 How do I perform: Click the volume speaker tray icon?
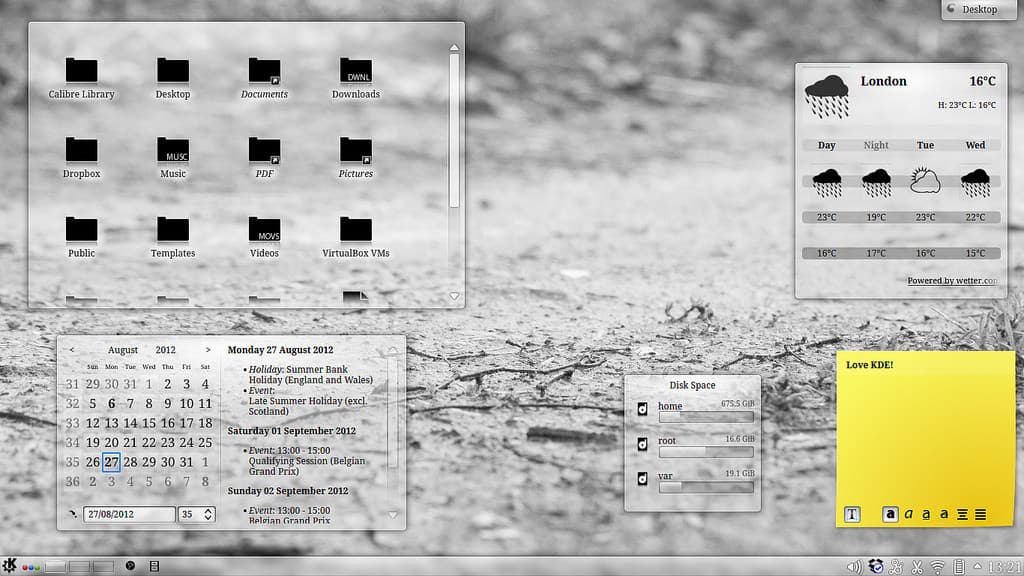point(855,567)
